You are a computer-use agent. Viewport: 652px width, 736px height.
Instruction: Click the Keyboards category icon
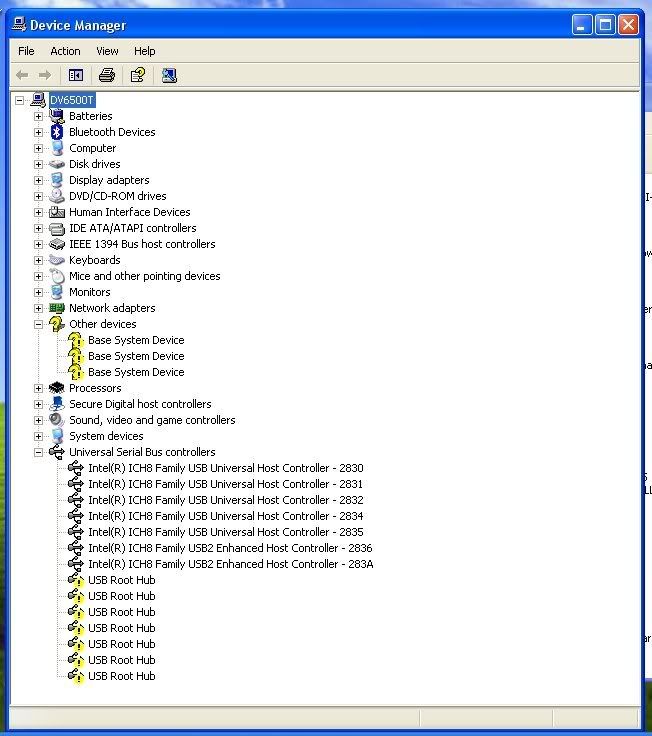tap(57, 260)
